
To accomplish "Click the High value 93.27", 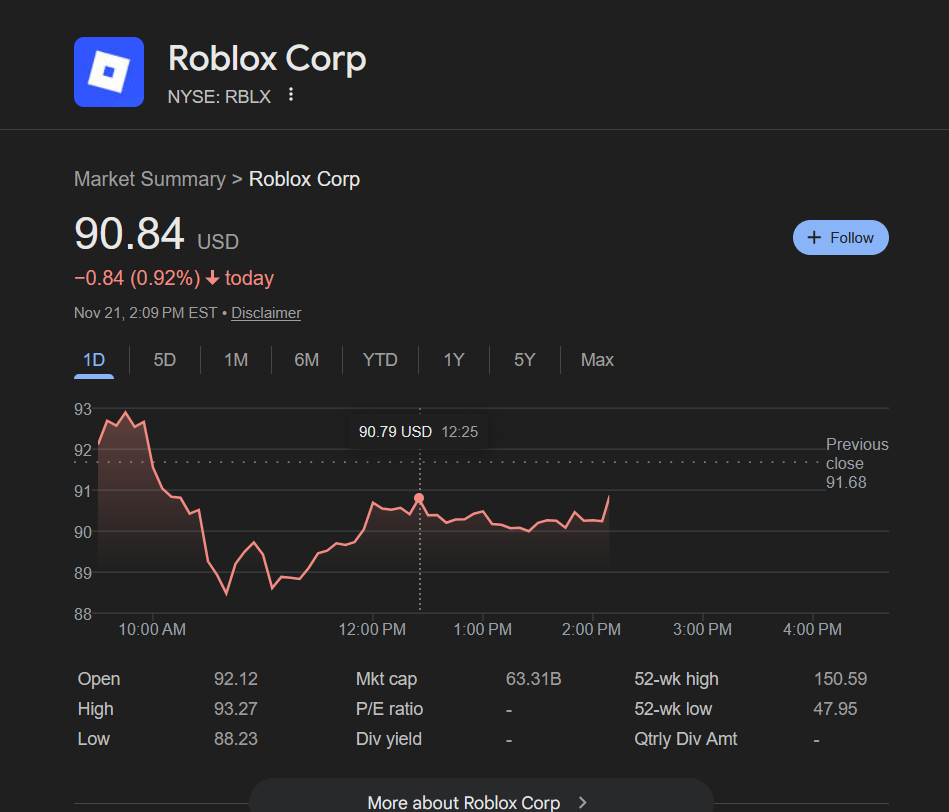I will pos(235,709).
